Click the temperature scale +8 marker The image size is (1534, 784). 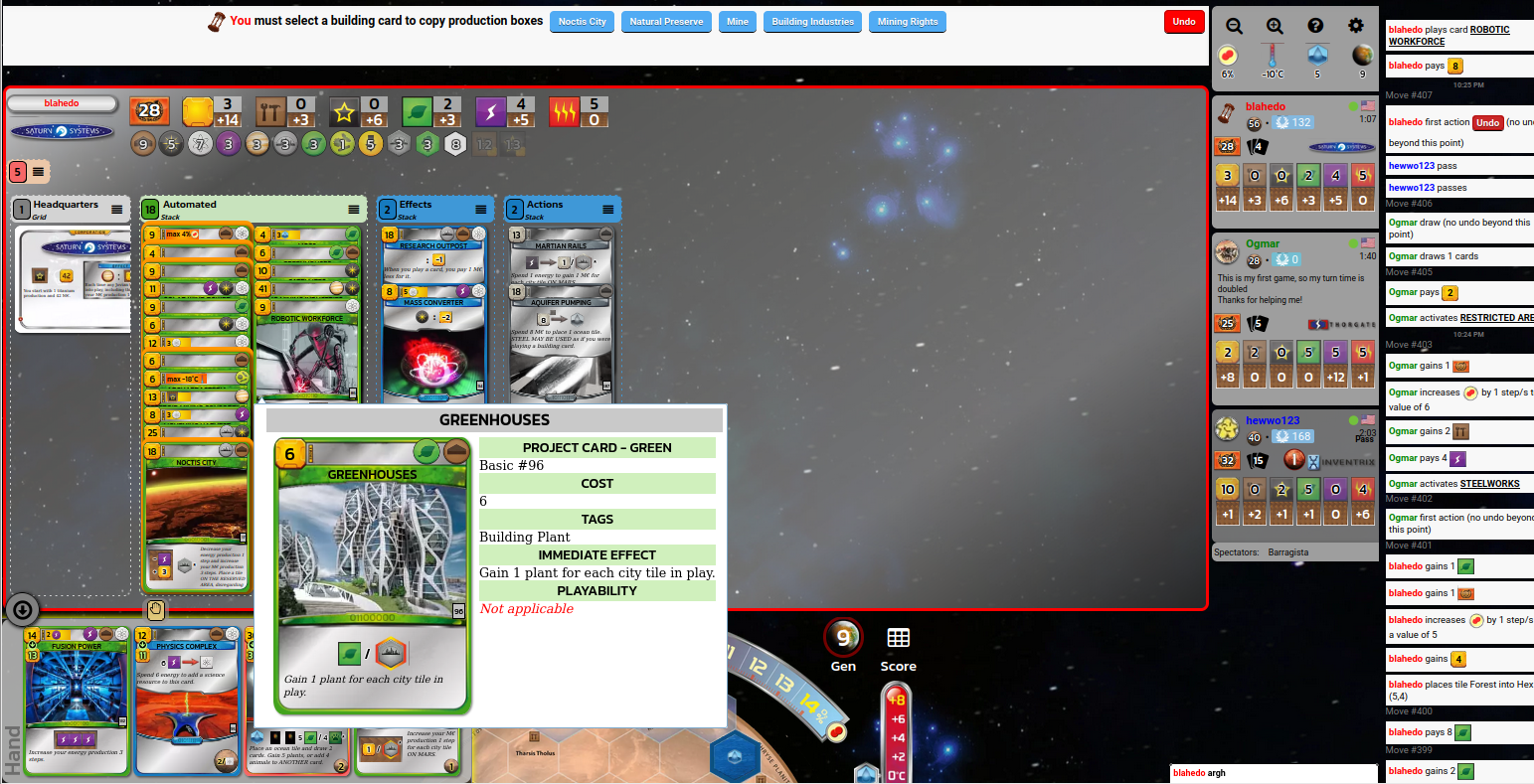897,700
